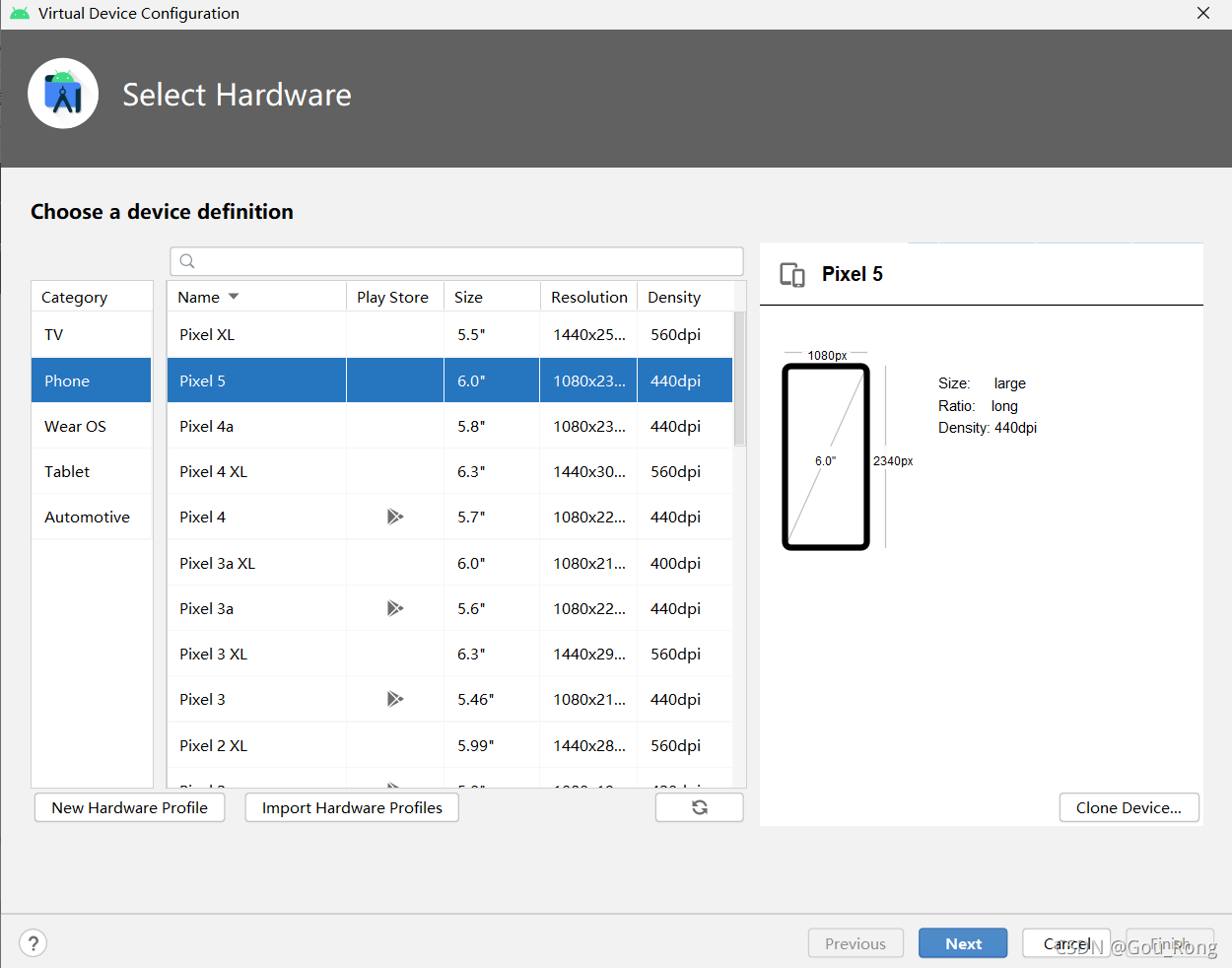Click the Android icon in title bar

click(19, 13)
